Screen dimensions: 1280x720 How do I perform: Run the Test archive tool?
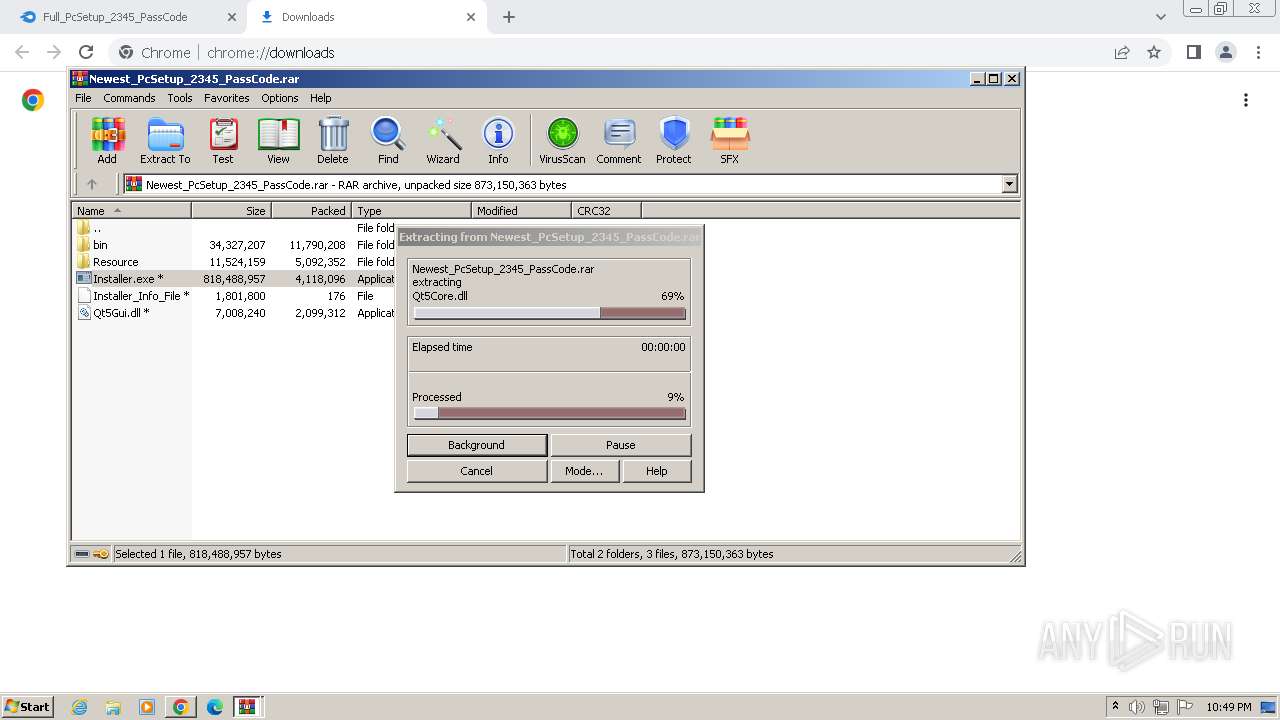(x=223, y=140)
